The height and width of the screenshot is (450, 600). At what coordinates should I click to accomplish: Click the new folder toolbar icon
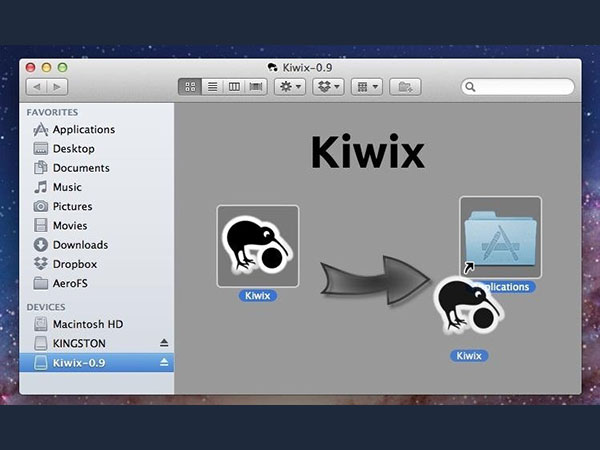coord(405,87)
